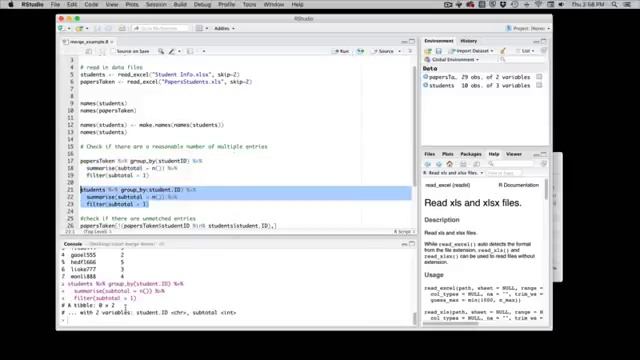Switch to the Viewer tab
This screenshot has height=360, width=640.
pyautogui.click(x=513, y=154)
